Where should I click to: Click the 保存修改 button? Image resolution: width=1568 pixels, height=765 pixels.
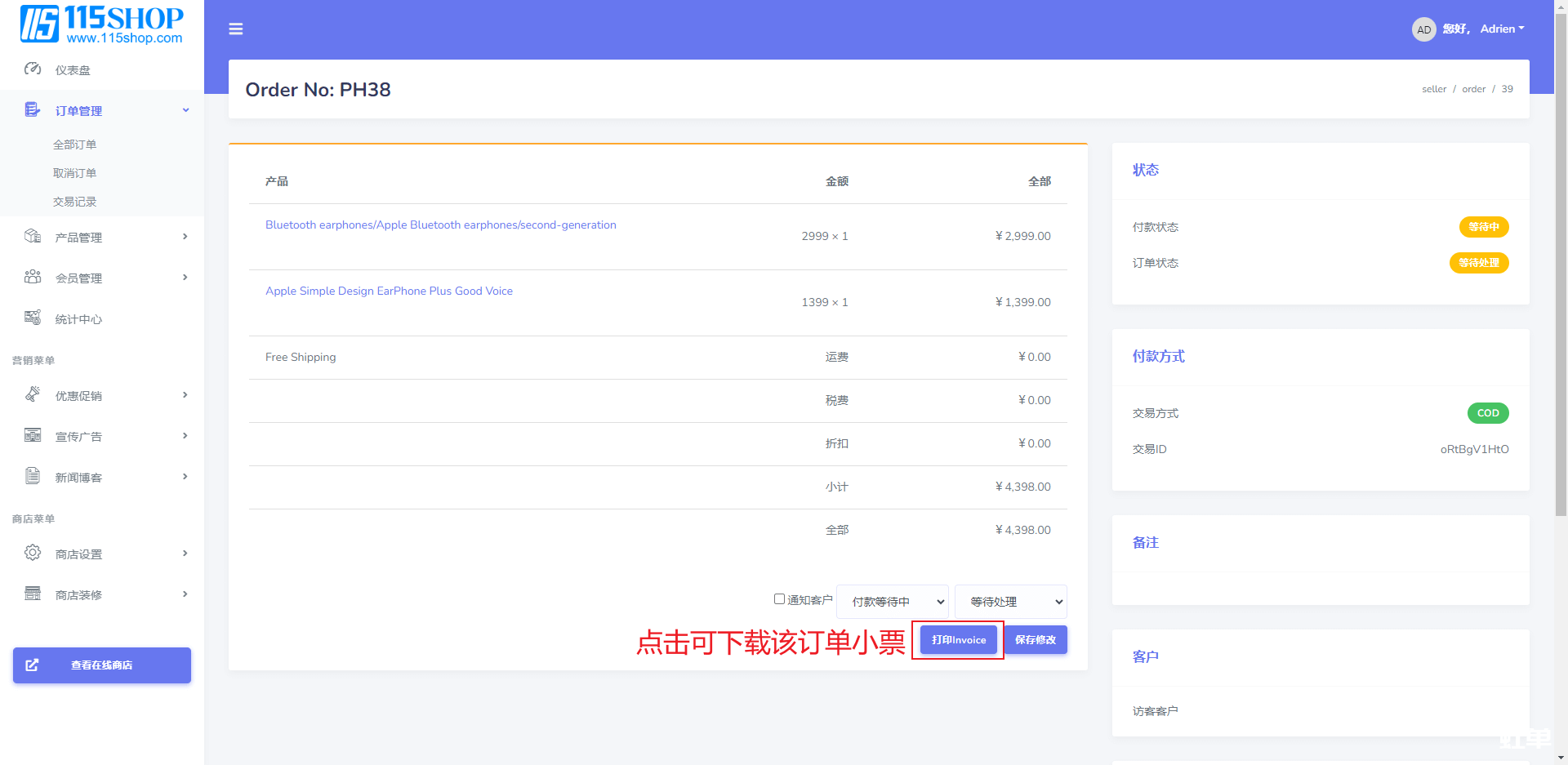pyautogui.click(x=1036, y=640)
